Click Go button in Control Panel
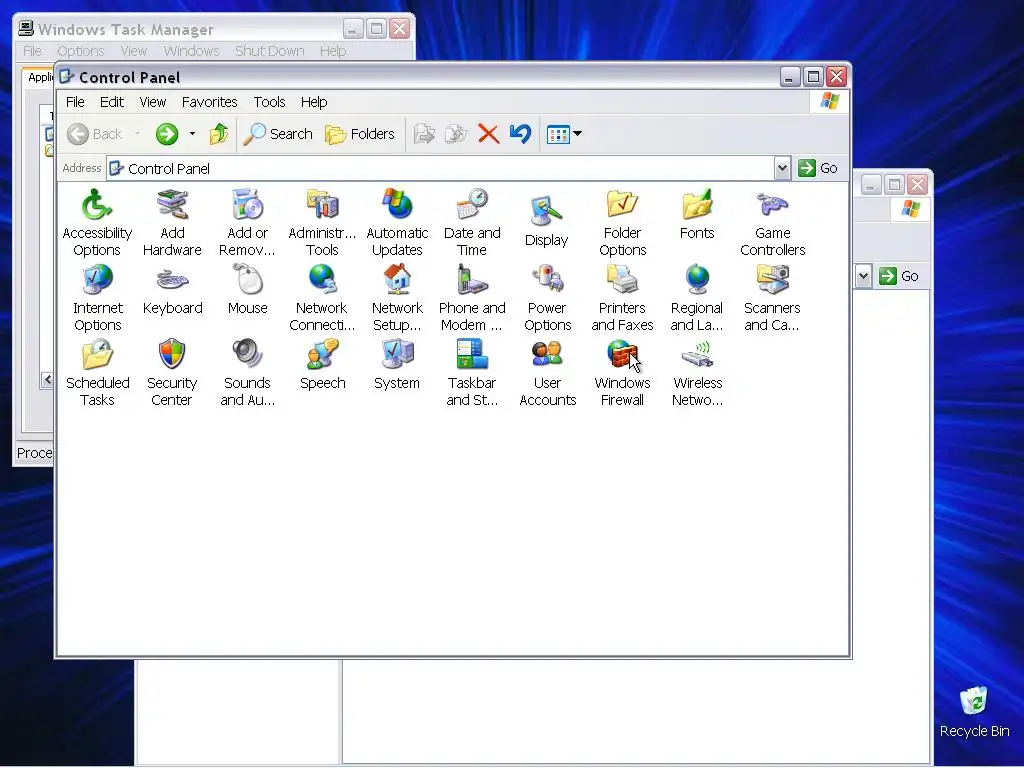 coord(818,168)
